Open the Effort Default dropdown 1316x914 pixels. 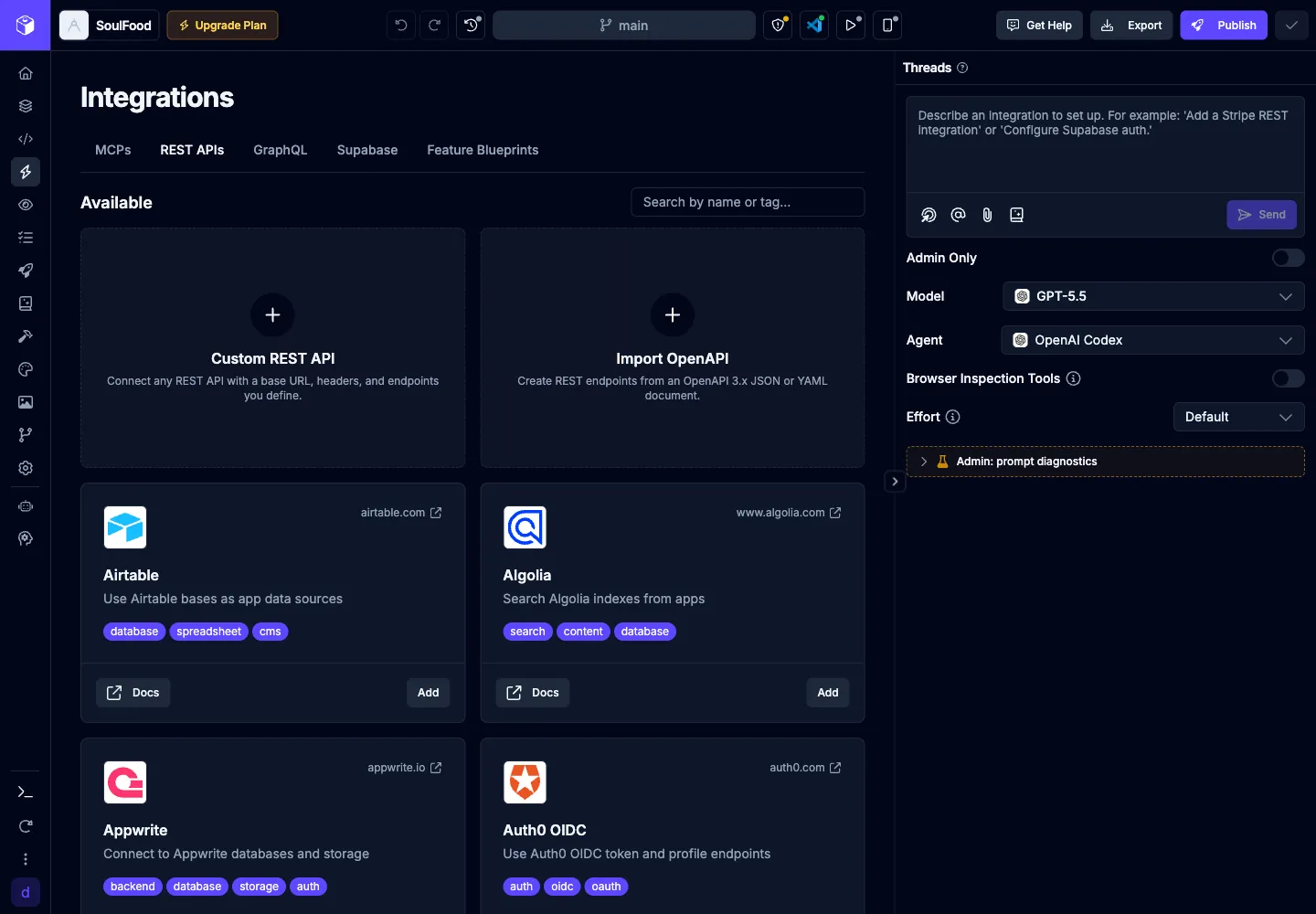pos(1238,417)
